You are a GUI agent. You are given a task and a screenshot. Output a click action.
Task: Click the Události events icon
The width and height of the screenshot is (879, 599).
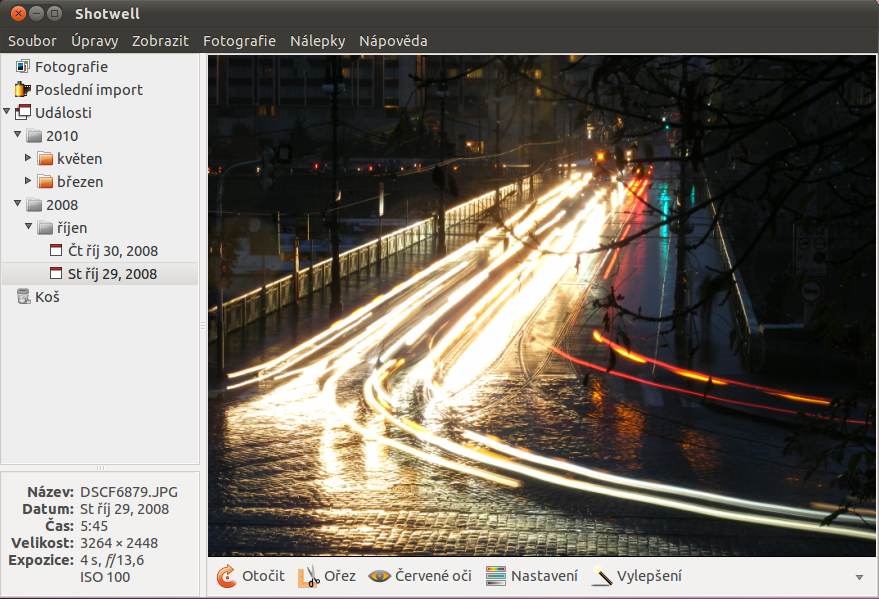(x=23, y=112)
